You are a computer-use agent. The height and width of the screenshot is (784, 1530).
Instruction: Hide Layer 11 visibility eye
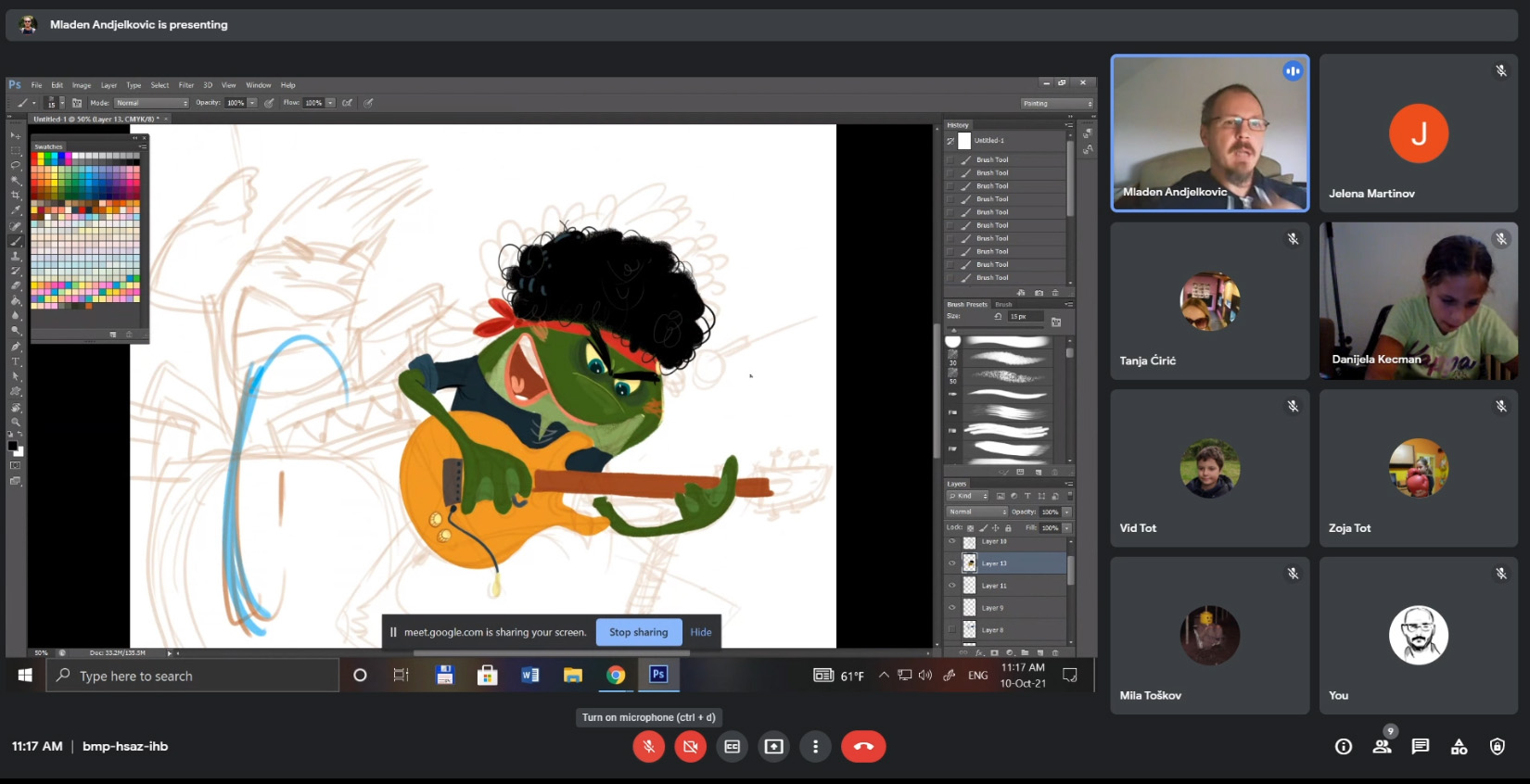tap(951, 585)
